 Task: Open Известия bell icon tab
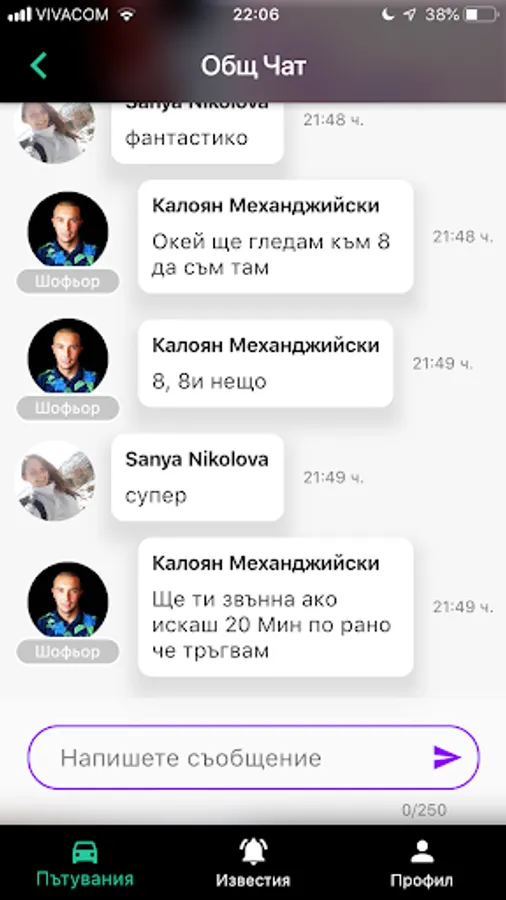253,864
